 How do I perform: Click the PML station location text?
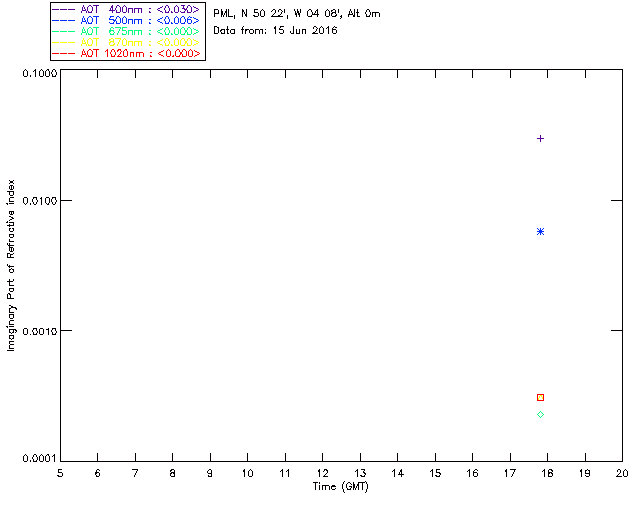pyautogui.click(x=297, y=14)
